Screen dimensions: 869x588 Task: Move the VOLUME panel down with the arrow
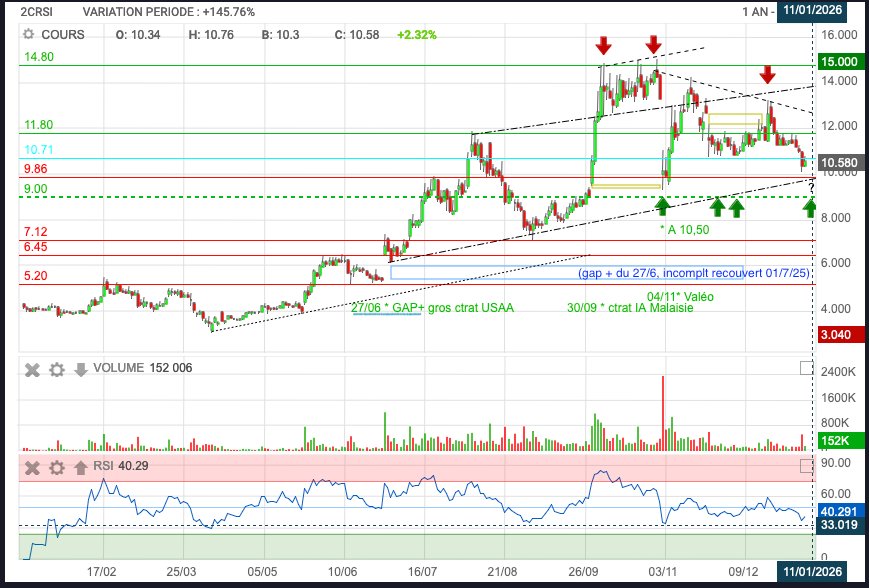(x=81, y=370)
